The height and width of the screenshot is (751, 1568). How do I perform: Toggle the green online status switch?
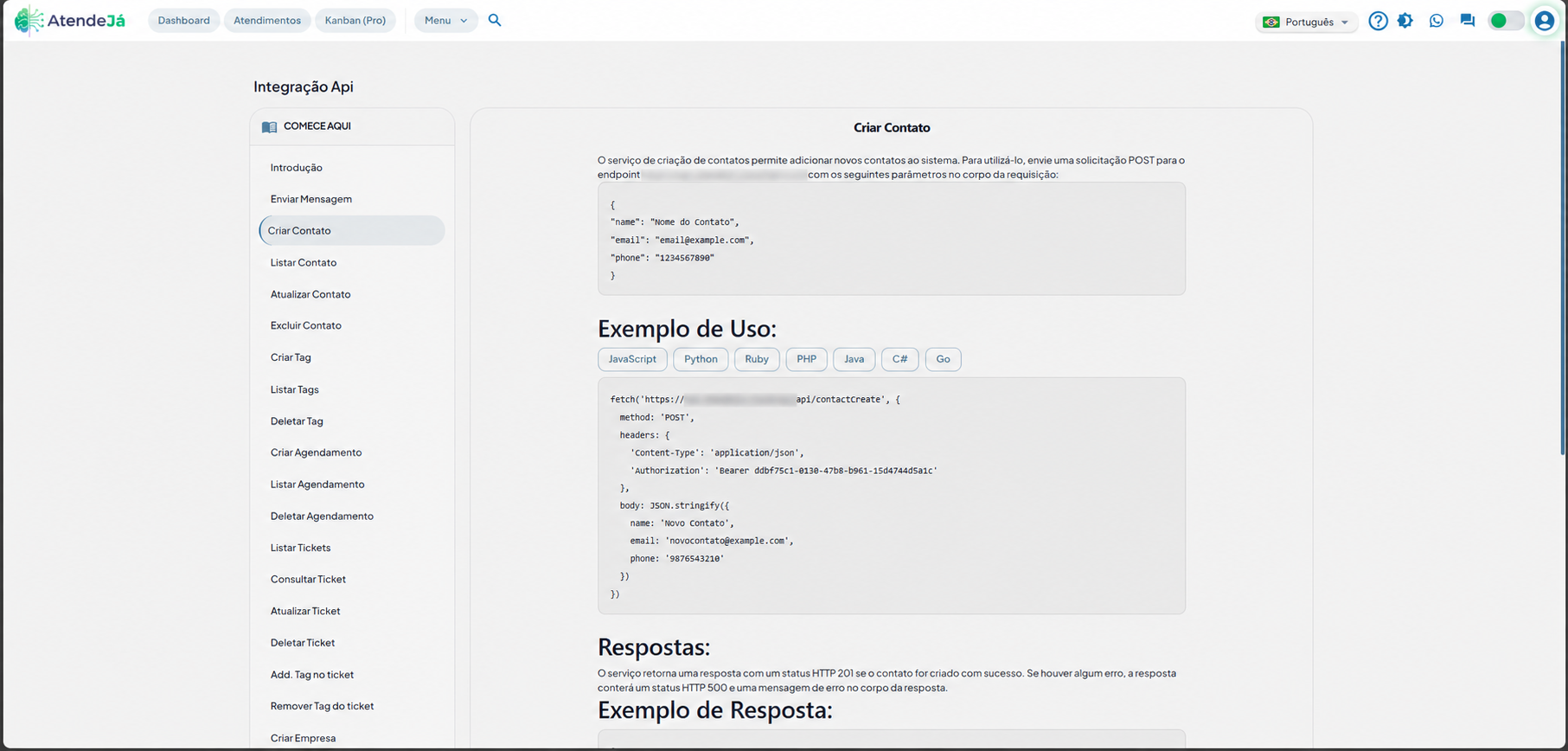1505,21
